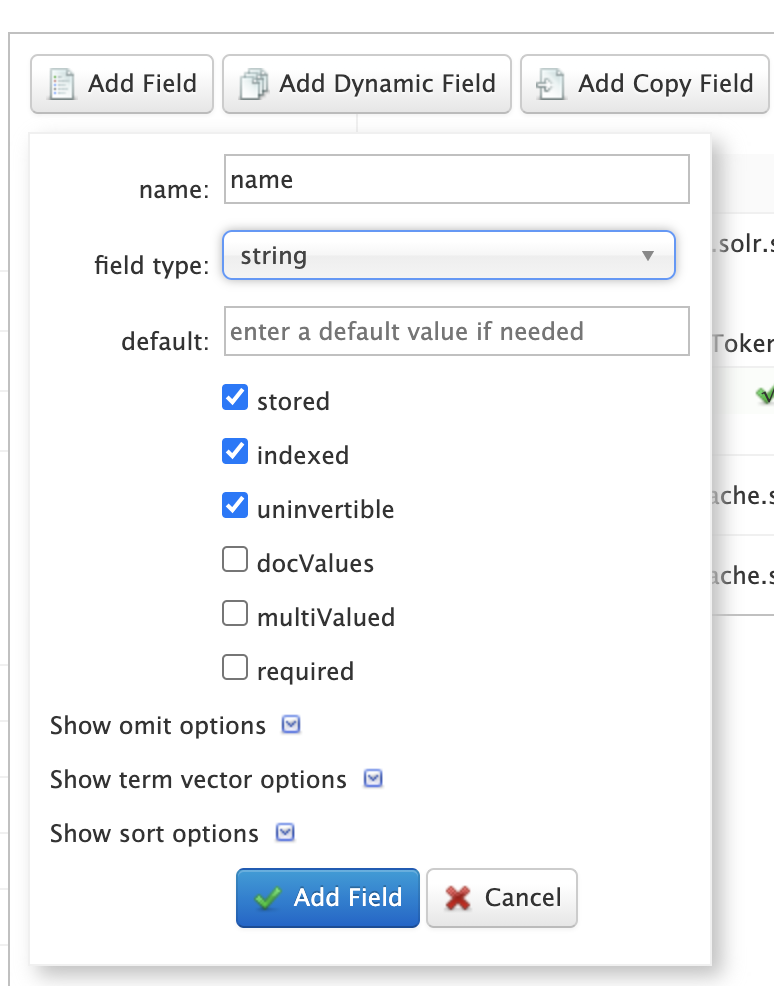Check the multiValued option
The height and width of the screenshot is (986, 774).
coord(235,615)
